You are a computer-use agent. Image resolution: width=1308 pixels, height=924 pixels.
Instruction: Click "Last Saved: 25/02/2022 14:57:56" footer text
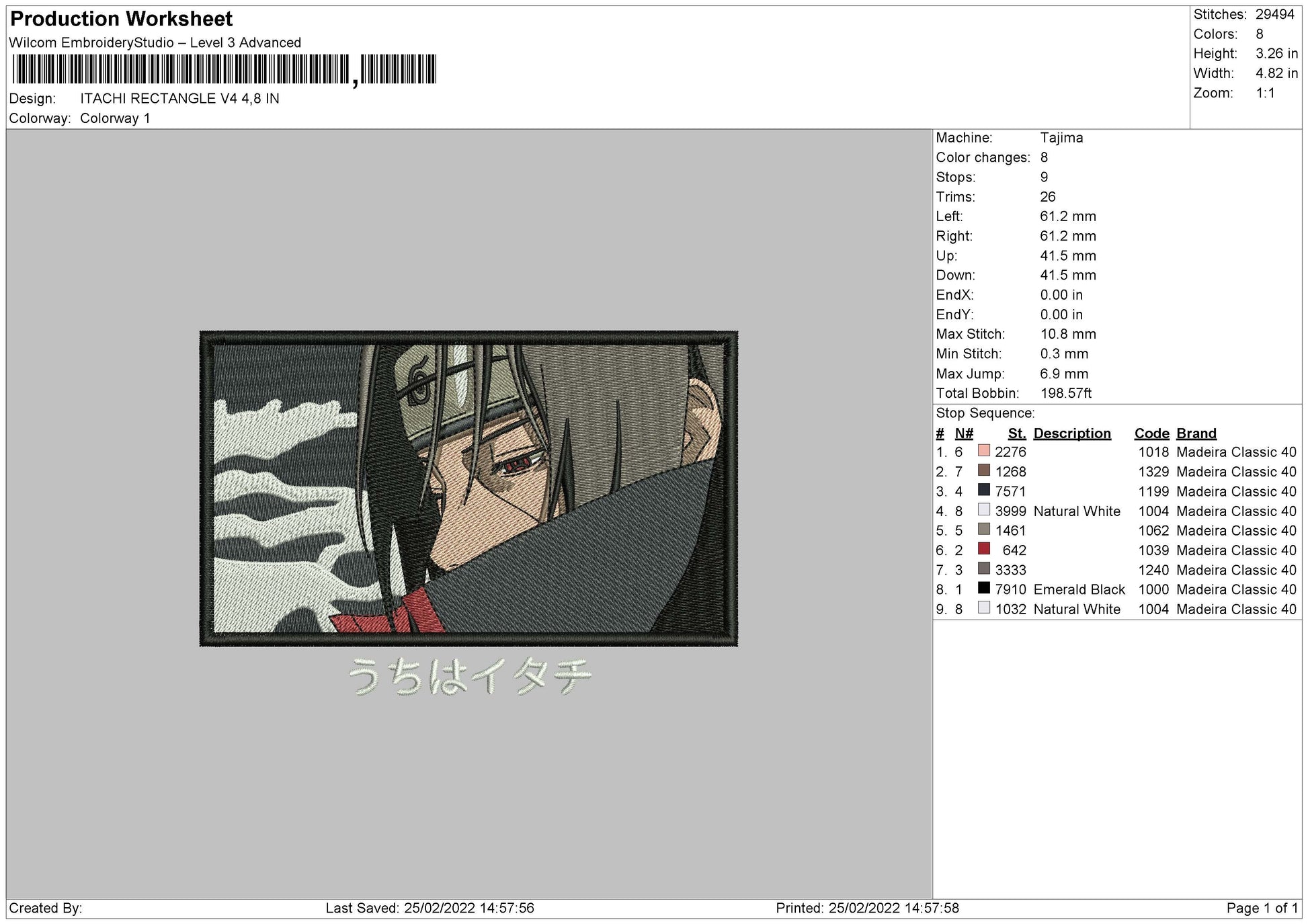[430, 909]
